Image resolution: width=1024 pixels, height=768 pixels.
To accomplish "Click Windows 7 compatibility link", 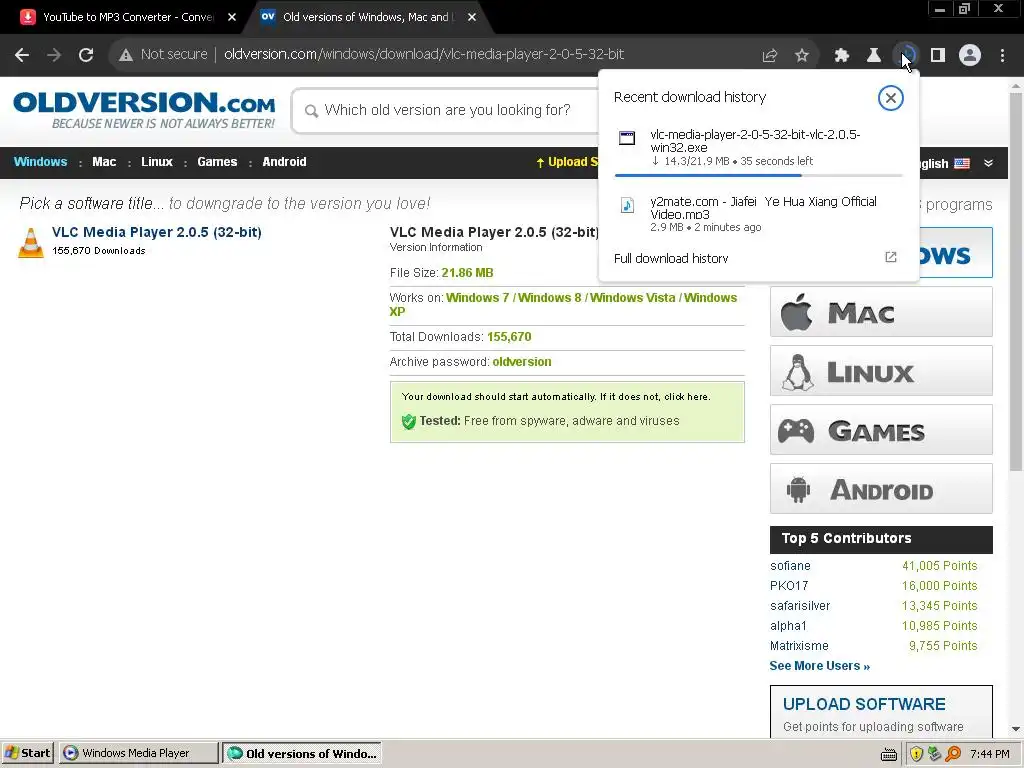I will click(x=477, y=298).
